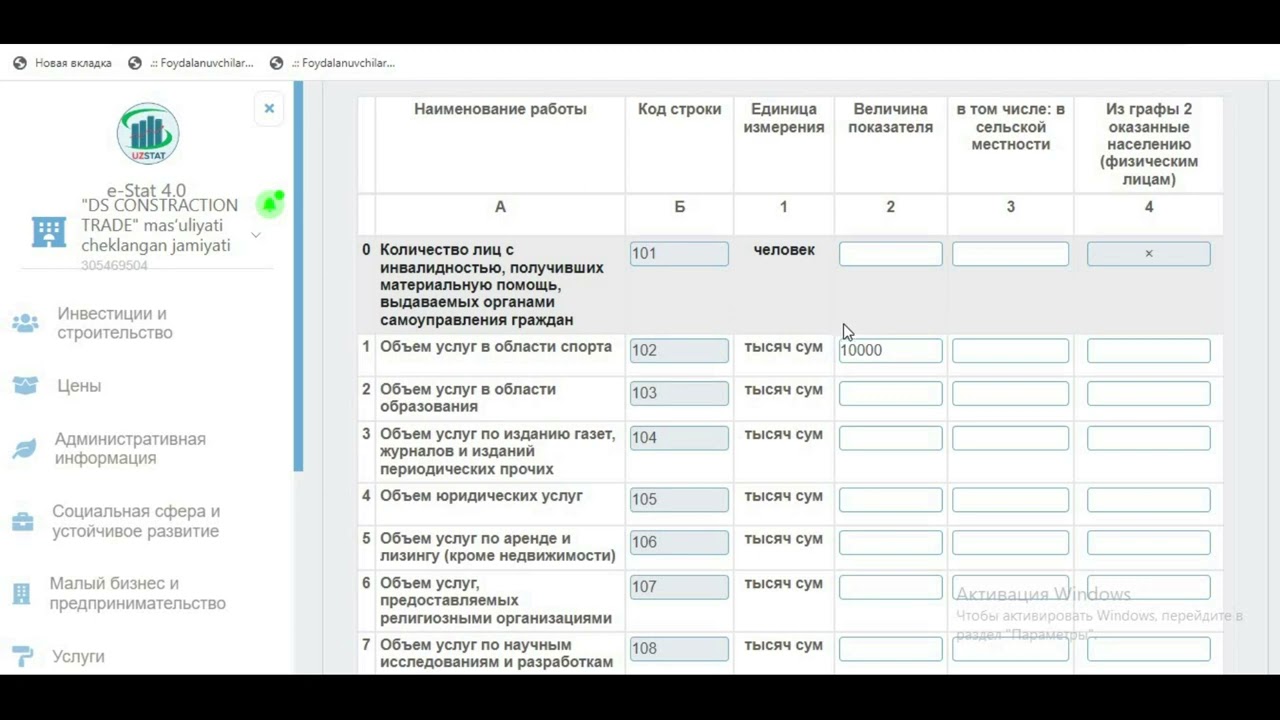Click the Единица измерения column header
This screenshot has height=720, width=1280.
pyautogui.click(x=784, y=118)
